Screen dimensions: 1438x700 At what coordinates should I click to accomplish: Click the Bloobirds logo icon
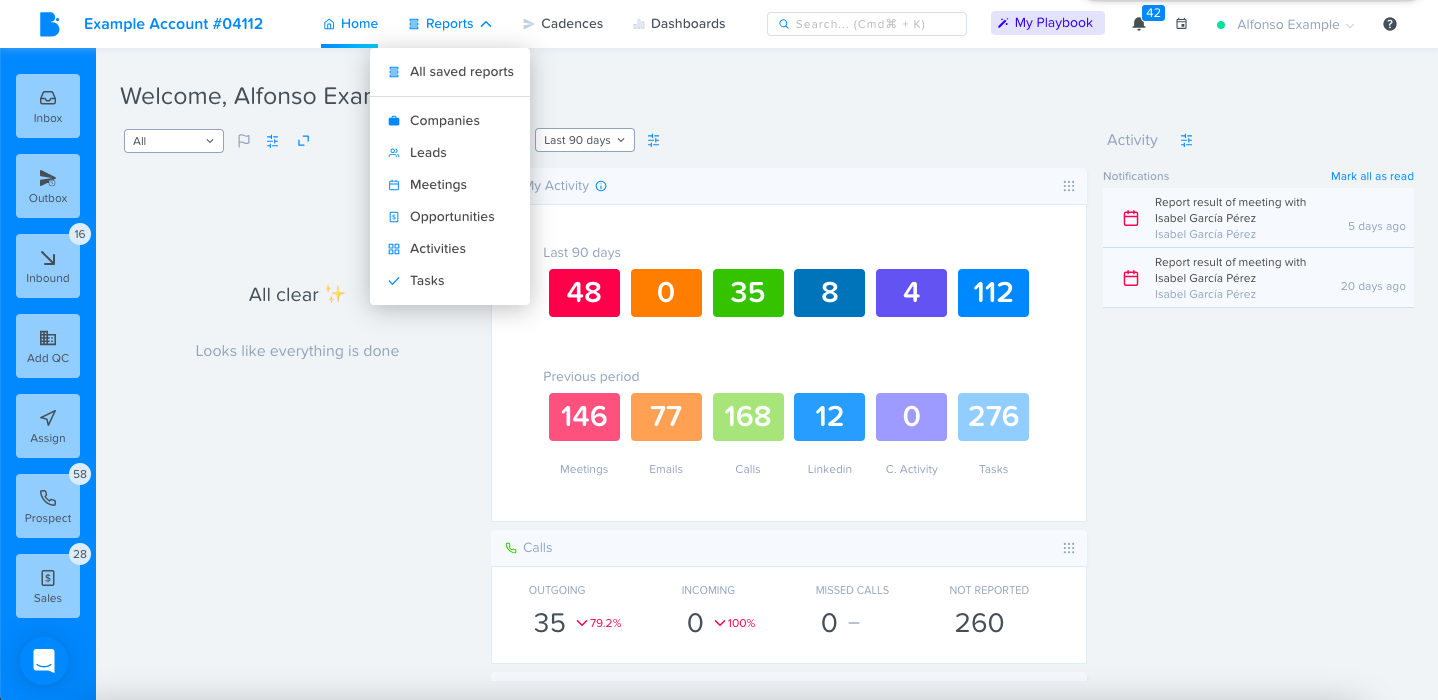point(49,24)
